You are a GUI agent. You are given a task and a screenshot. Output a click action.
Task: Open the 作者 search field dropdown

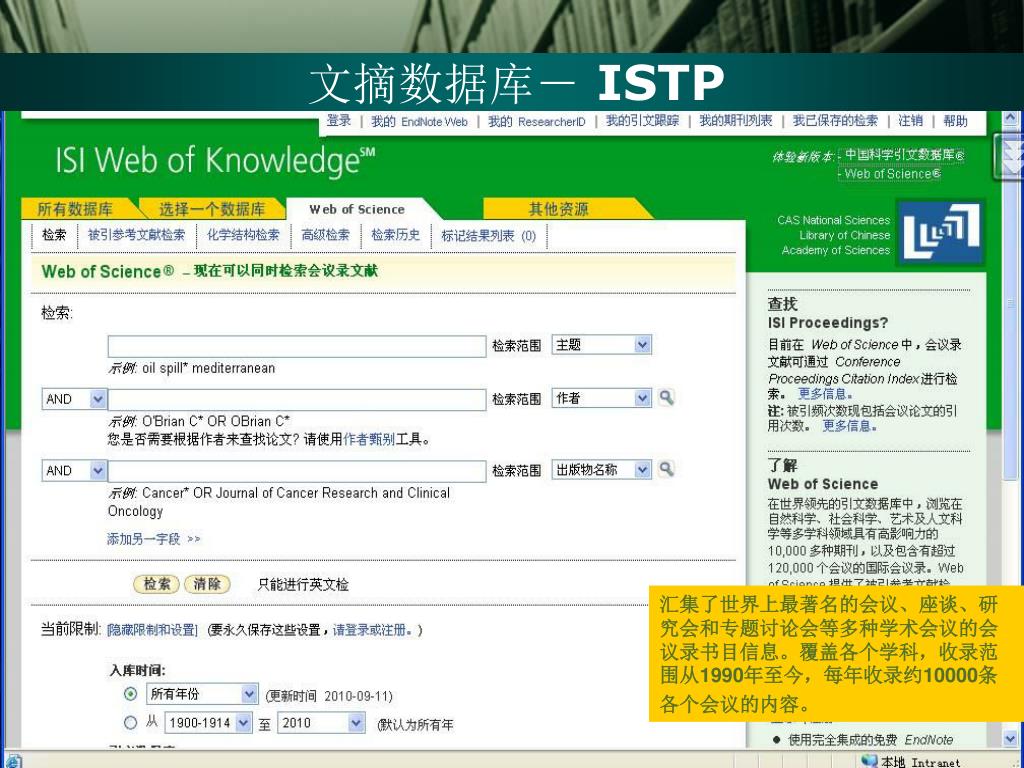pyautogui.click(x=643, y=398)
